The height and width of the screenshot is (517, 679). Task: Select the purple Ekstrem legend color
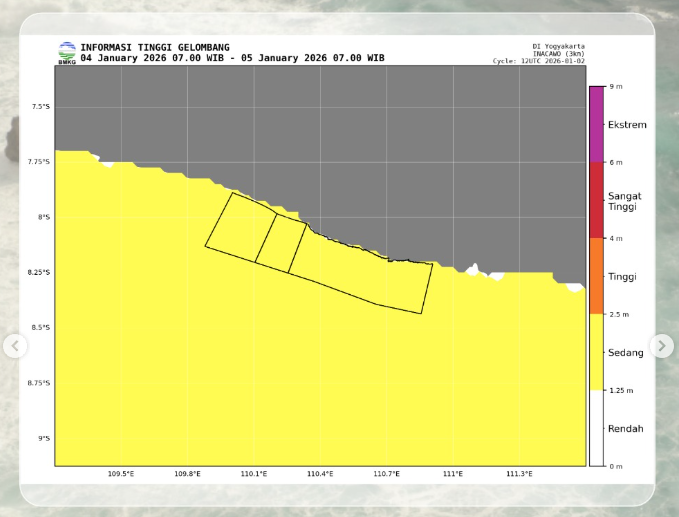pyautogui.click(x=596, y=125)
